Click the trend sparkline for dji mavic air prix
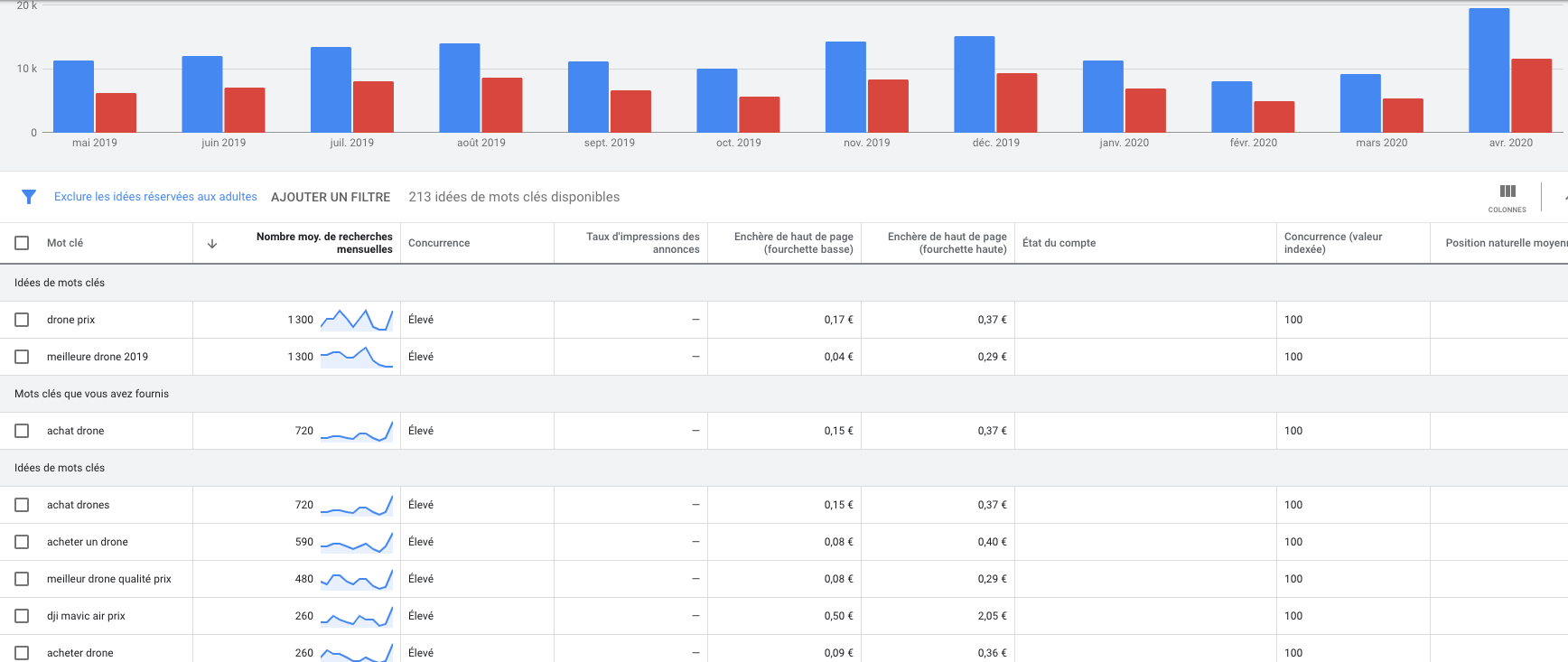The height and width of the screenshot is (662, 1568). (357, 616)
